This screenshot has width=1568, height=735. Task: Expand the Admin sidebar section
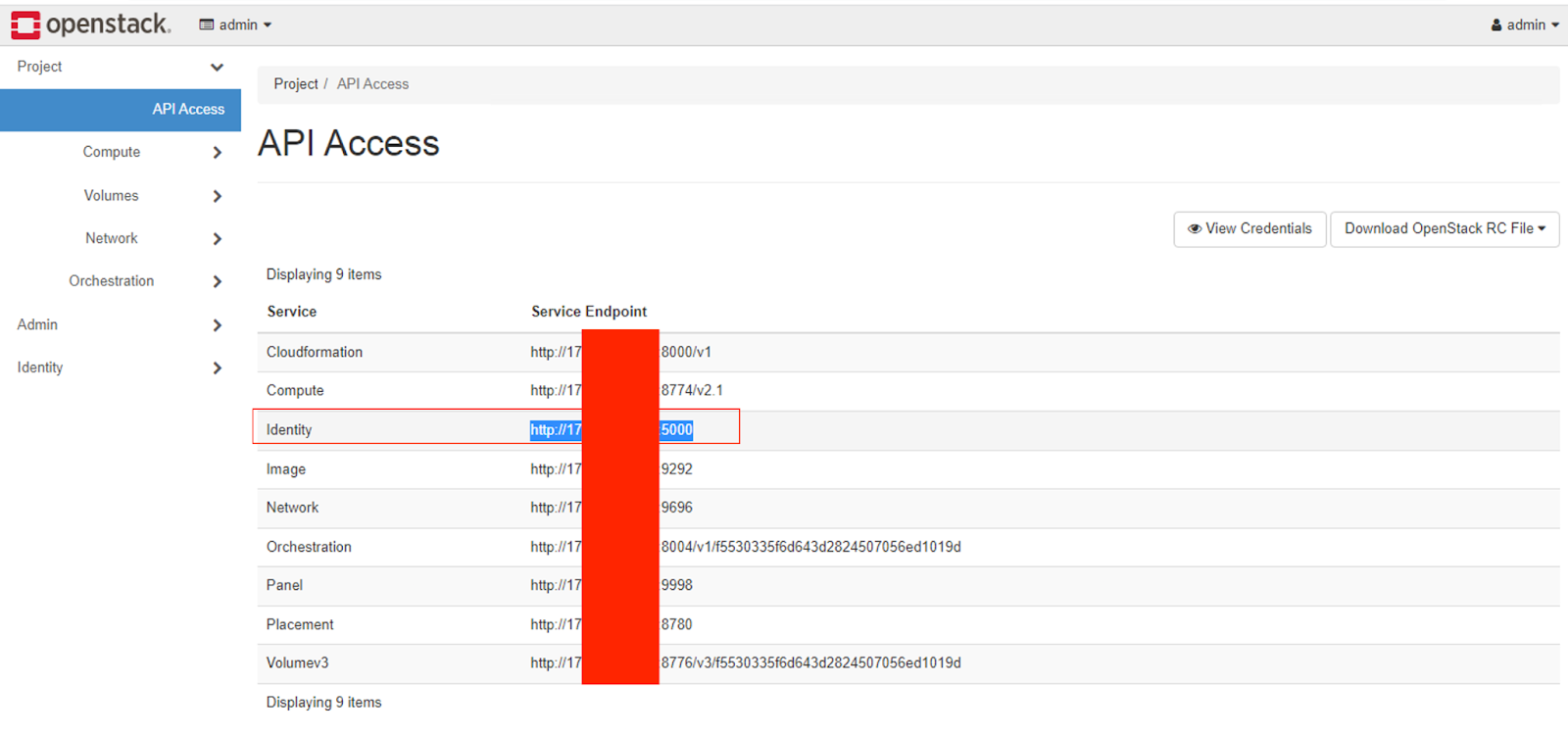[x=121, y=324]
